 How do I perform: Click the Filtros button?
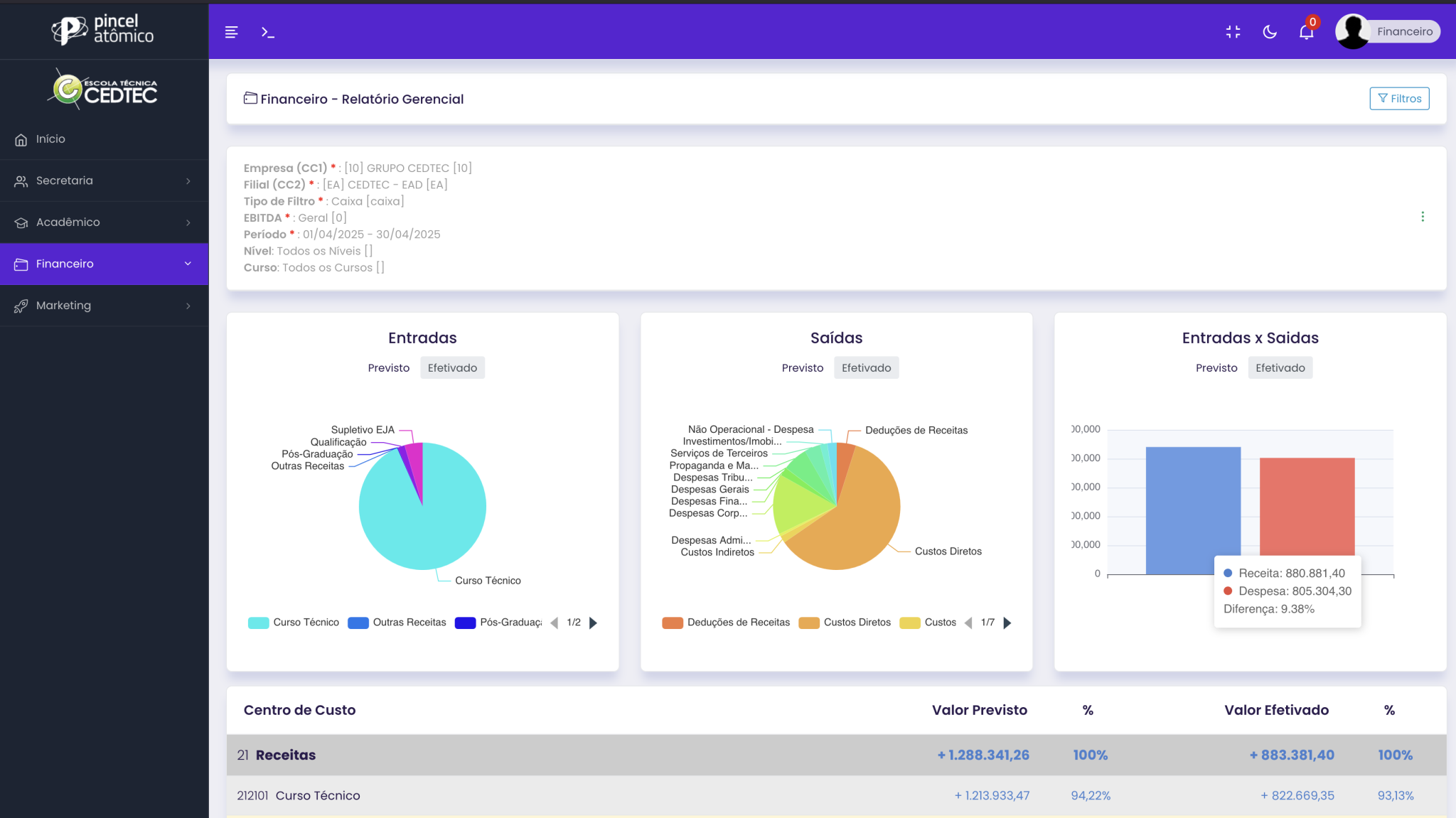(1398, 99)
